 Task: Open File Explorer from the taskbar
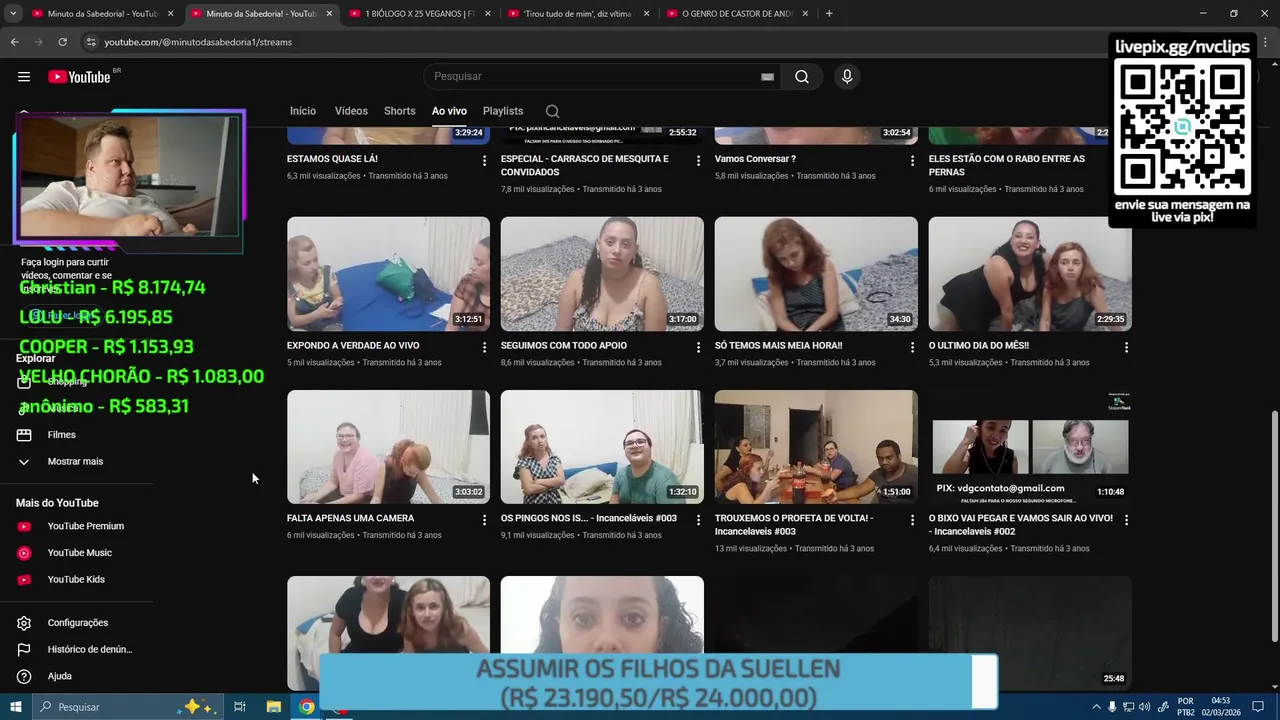273,707
